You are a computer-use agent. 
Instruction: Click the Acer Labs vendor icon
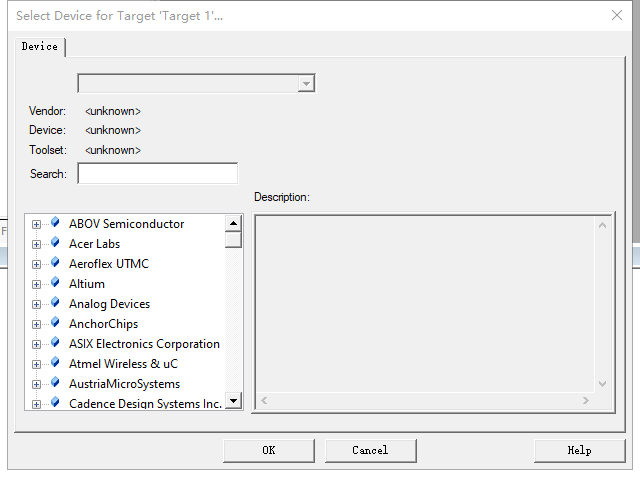55,244
